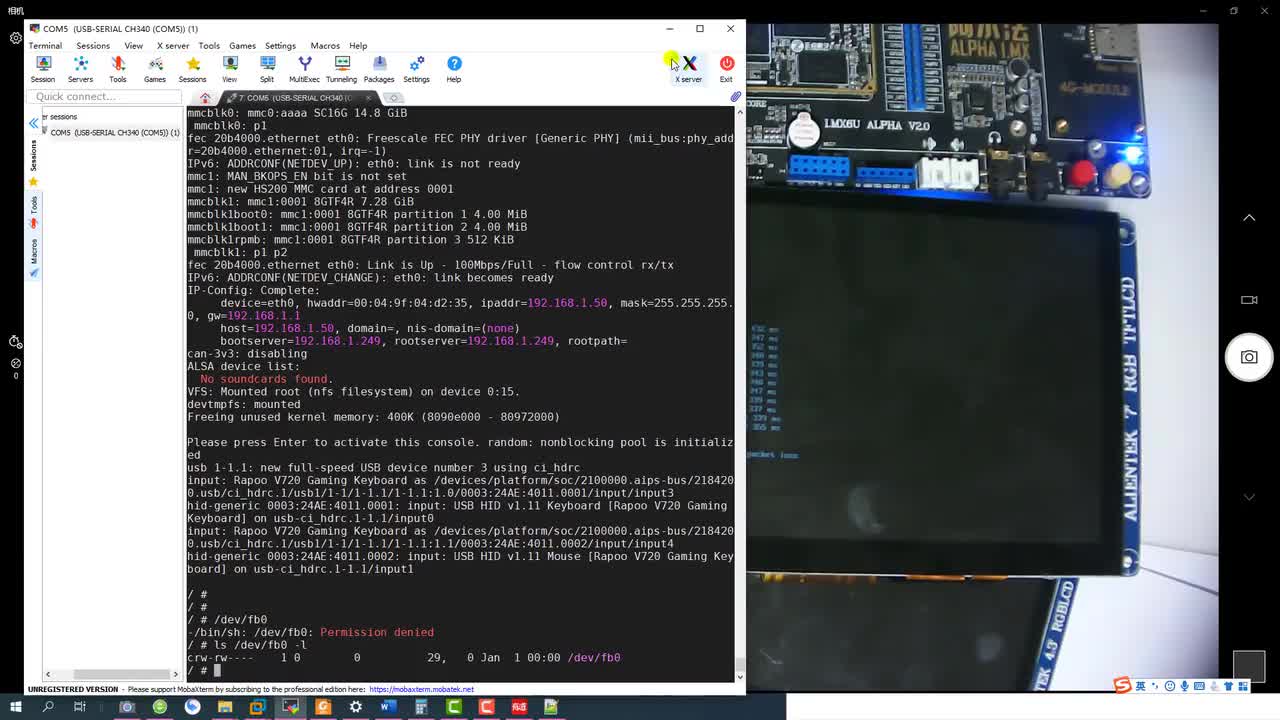Click the red Exit power icon
The height and width of the screenshot is (720, 1280).
(x=726, y=69)
